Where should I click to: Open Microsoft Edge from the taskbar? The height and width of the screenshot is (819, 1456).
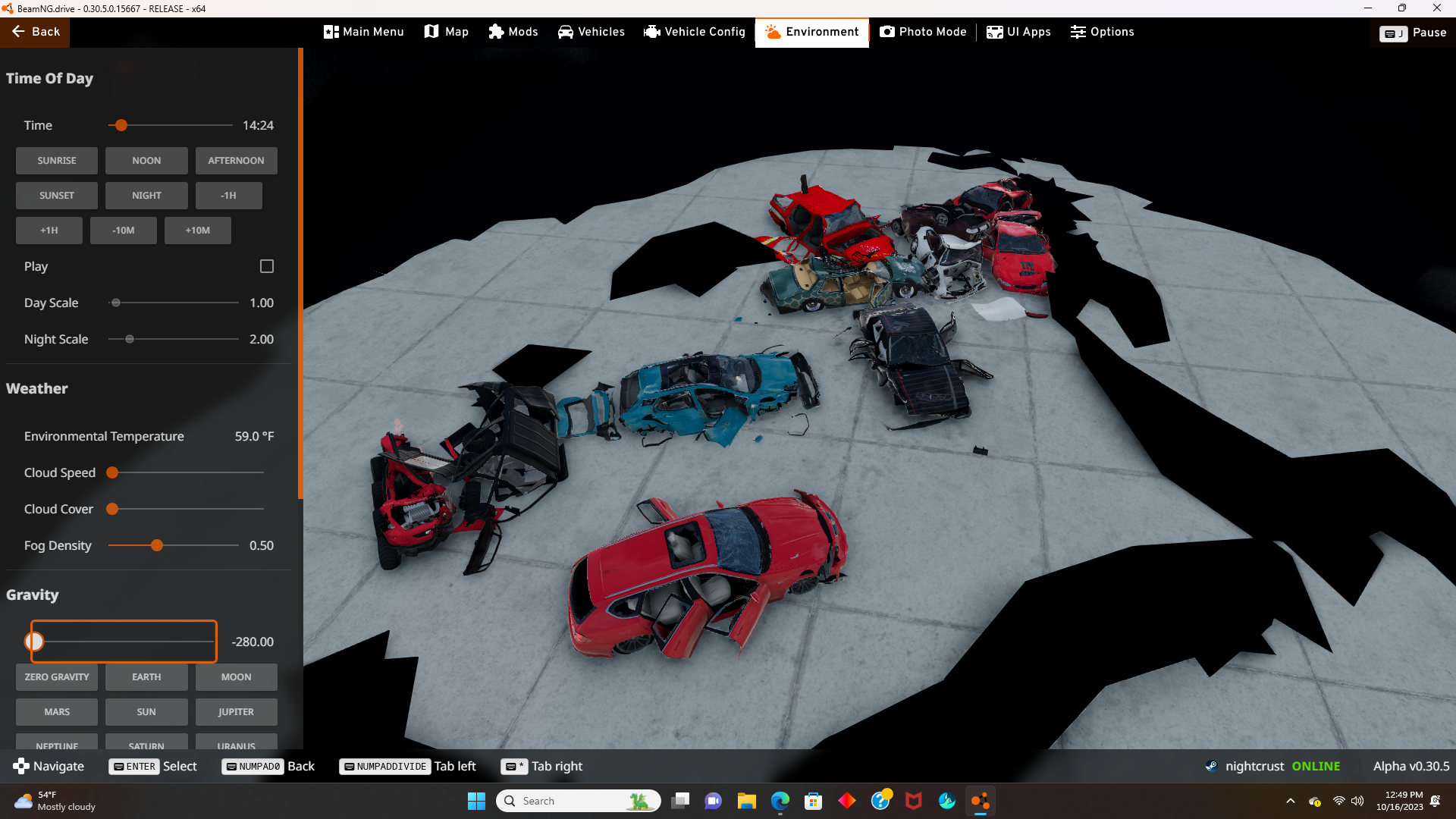pyautogui.click(x=780, y=801)
